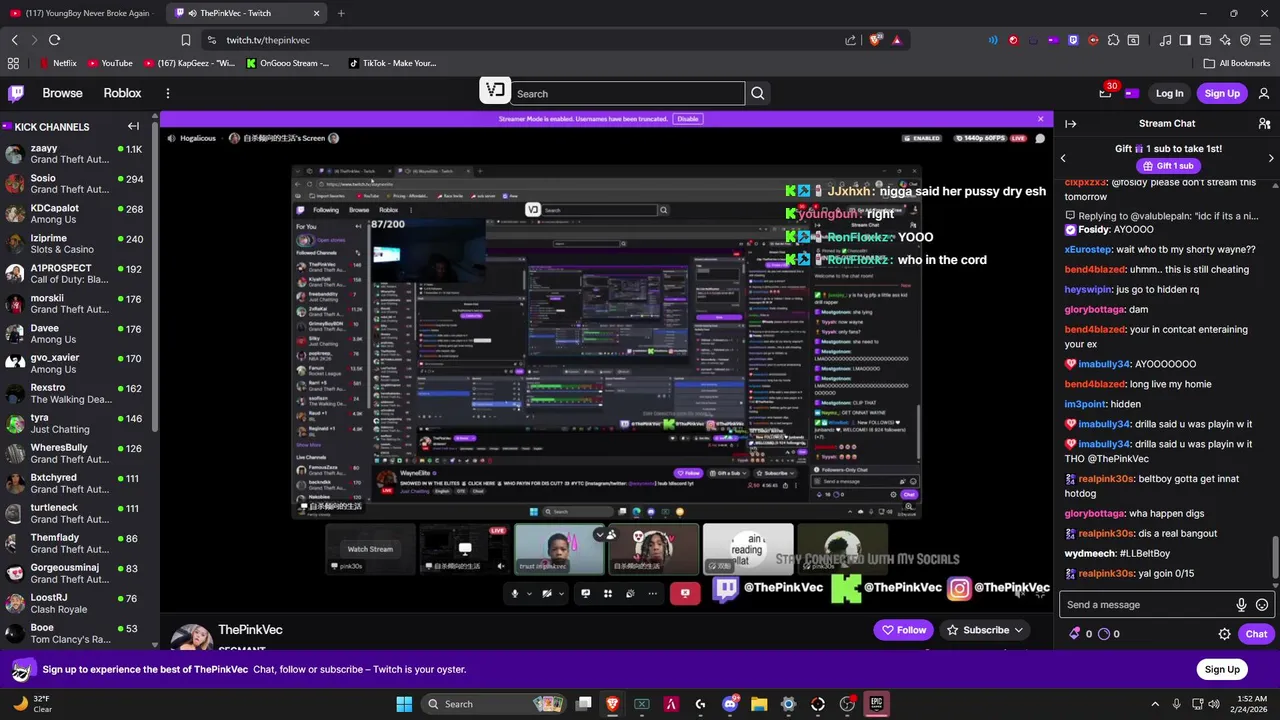The image size is (1280, 720).
Task: Open chat settings gear
Action: 1224,634
